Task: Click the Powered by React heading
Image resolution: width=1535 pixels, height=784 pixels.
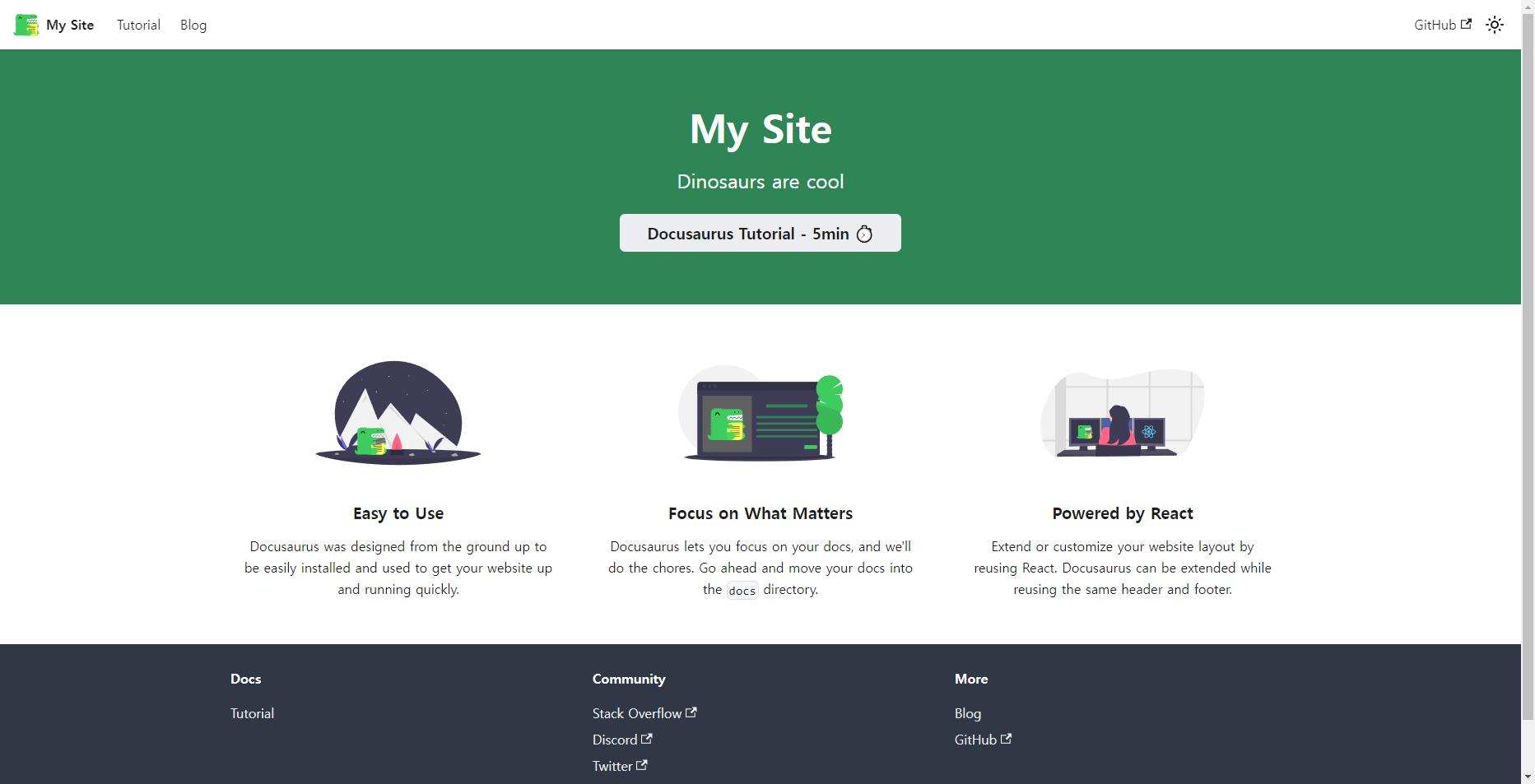Action: pyautogui.click(x=1123, y=513)
